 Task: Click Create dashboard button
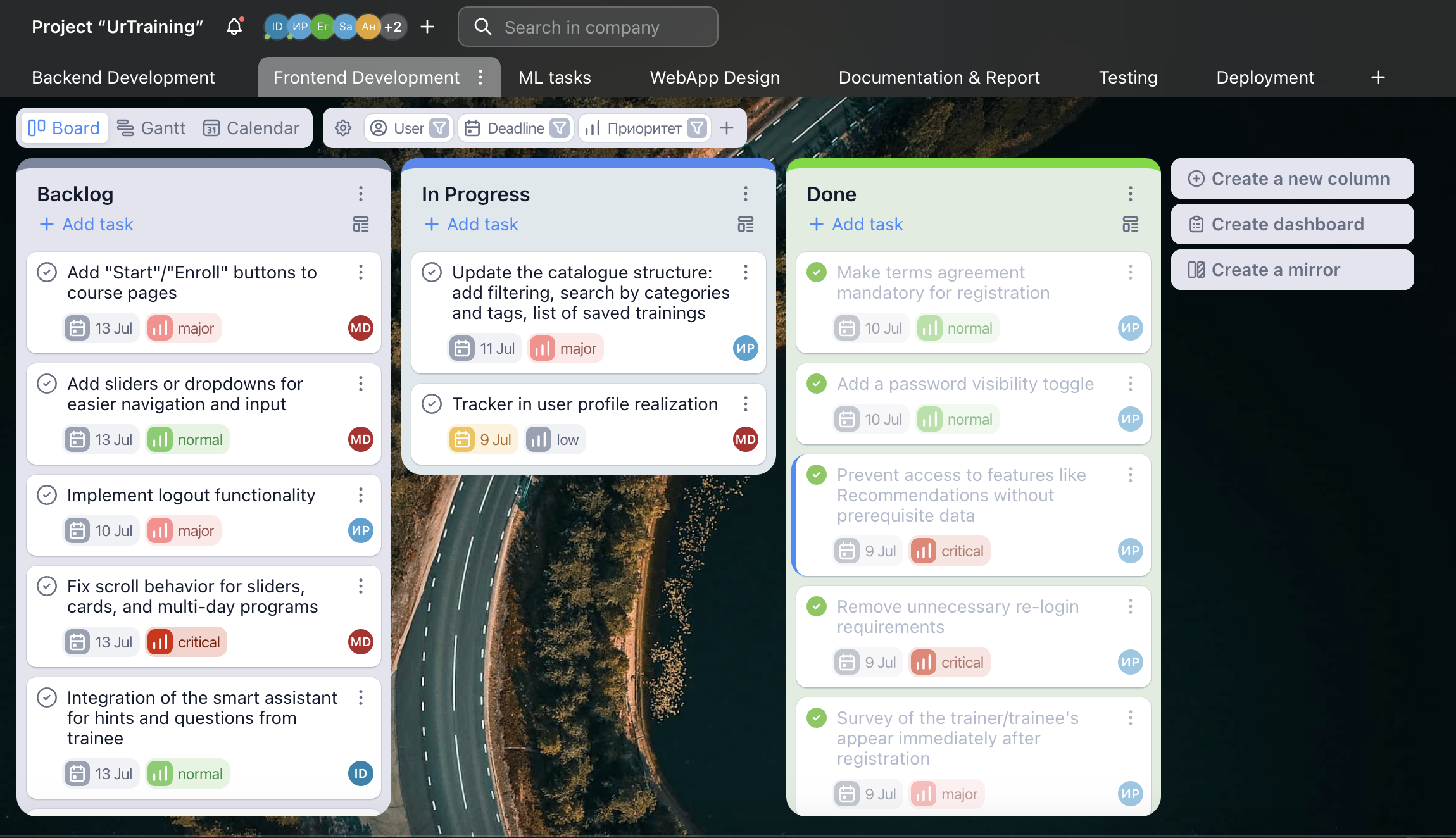point(1291,224)
